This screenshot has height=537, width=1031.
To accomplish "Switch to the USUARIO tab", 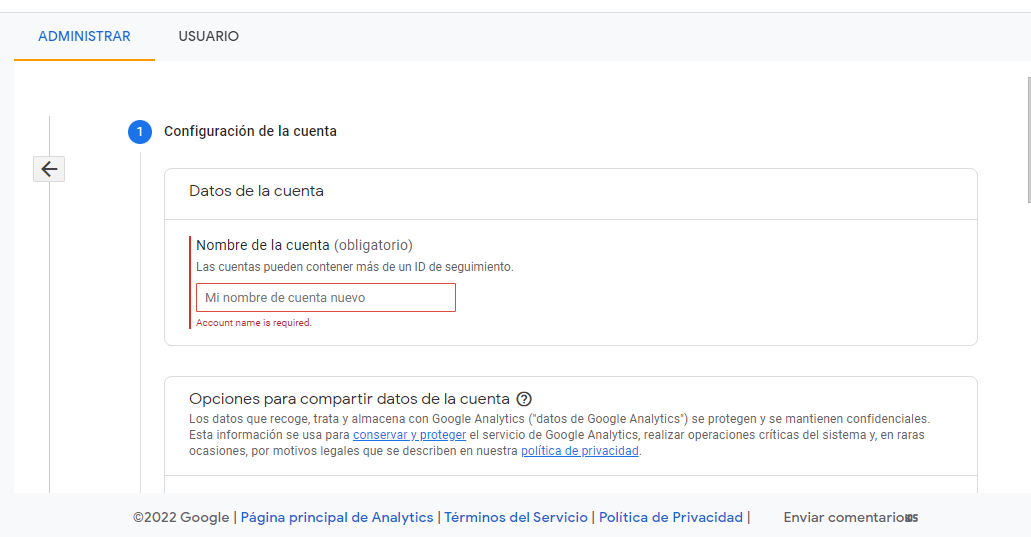I will pos(208,36).
